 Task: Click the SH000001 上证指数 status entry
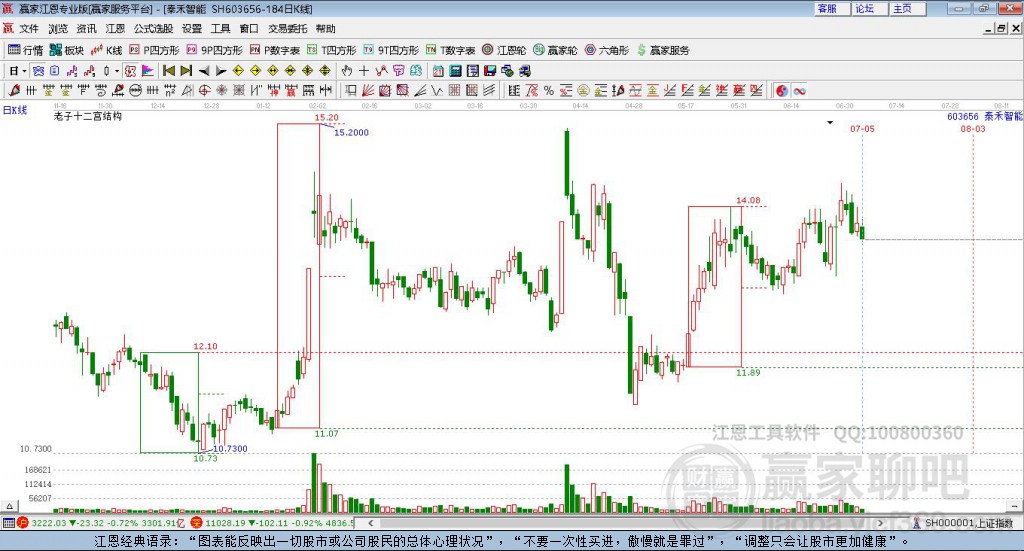(x=964, y=523)
